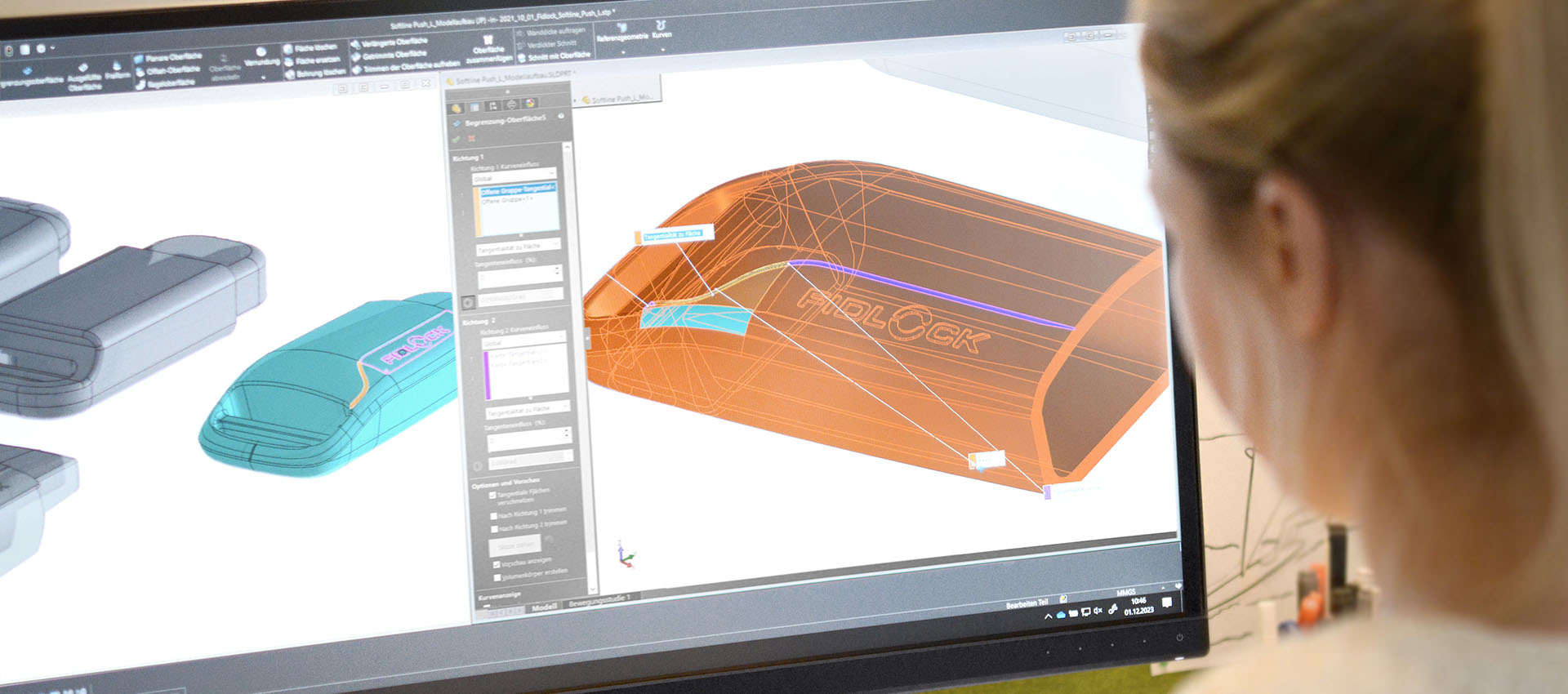Image resolution: width=1568 pixels, height=694 pixels.
Task: Switch to the Modell tab
Action: point(544,607)
